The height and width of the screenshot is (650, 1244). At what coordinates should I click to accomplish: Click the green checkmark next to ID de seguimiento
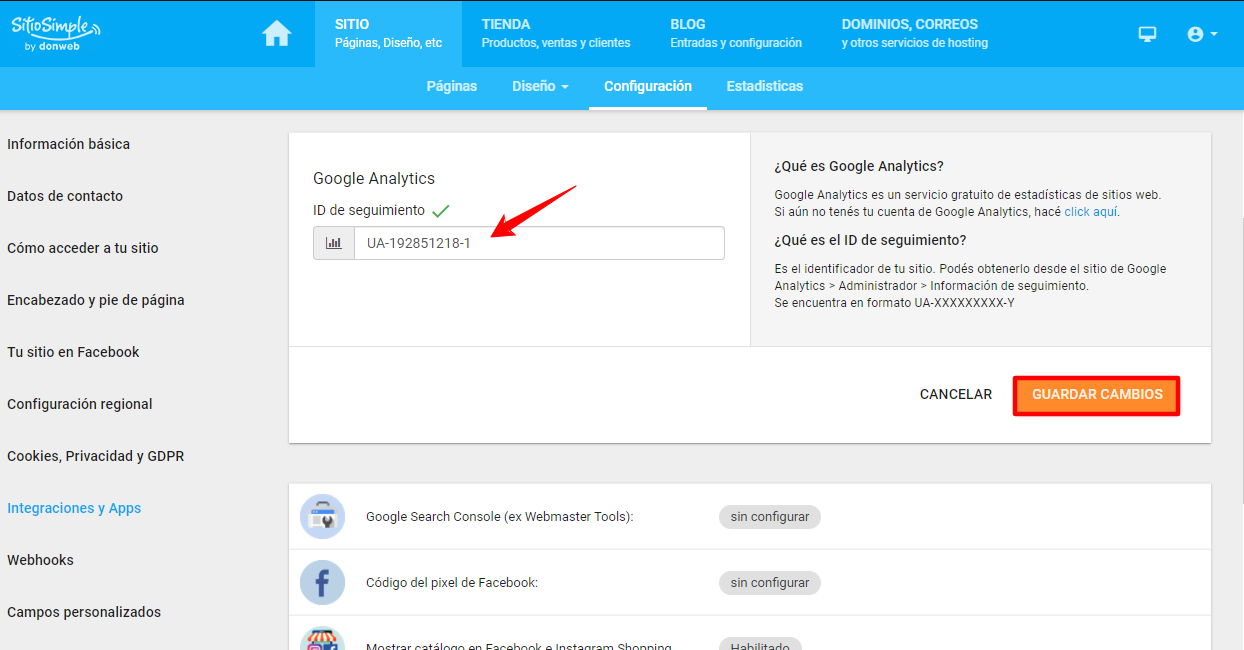click(x=440, y=210)
